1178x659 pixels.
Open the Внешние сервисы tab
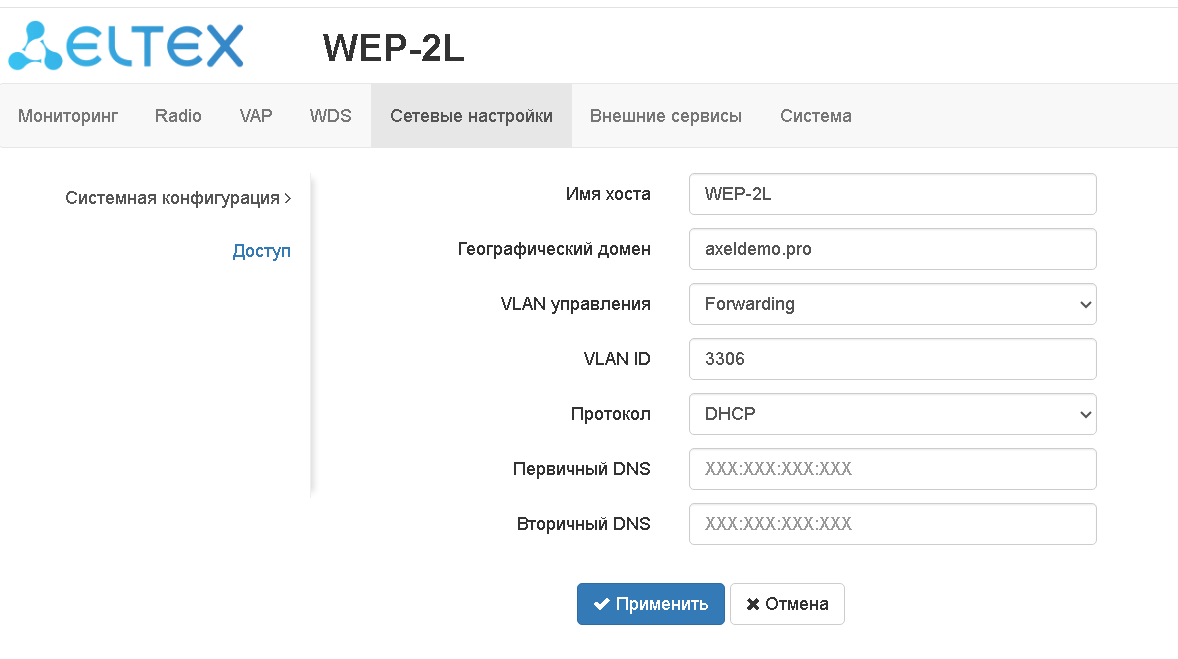point(666,116)
